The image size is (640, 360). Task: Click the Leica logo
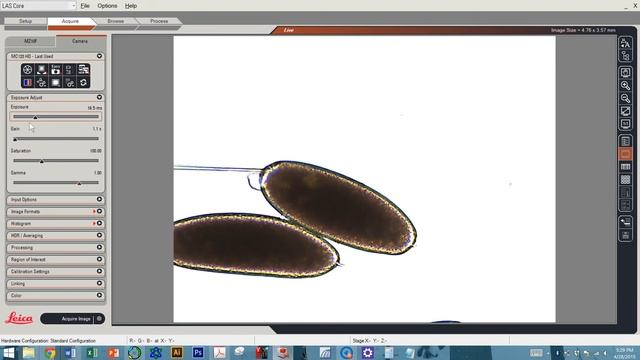pyautogui.click(x=19, y=318)
